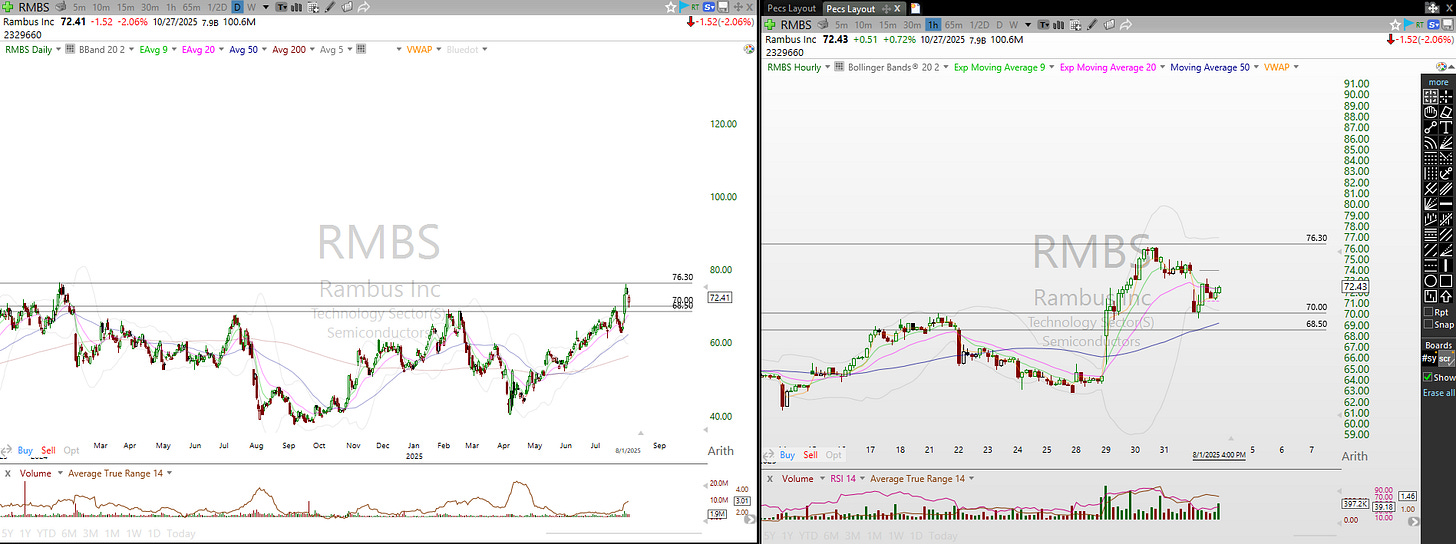Select the crosshair pointer drawing tool
This screenshot has height=544, width=1456.
(1446, 97)
